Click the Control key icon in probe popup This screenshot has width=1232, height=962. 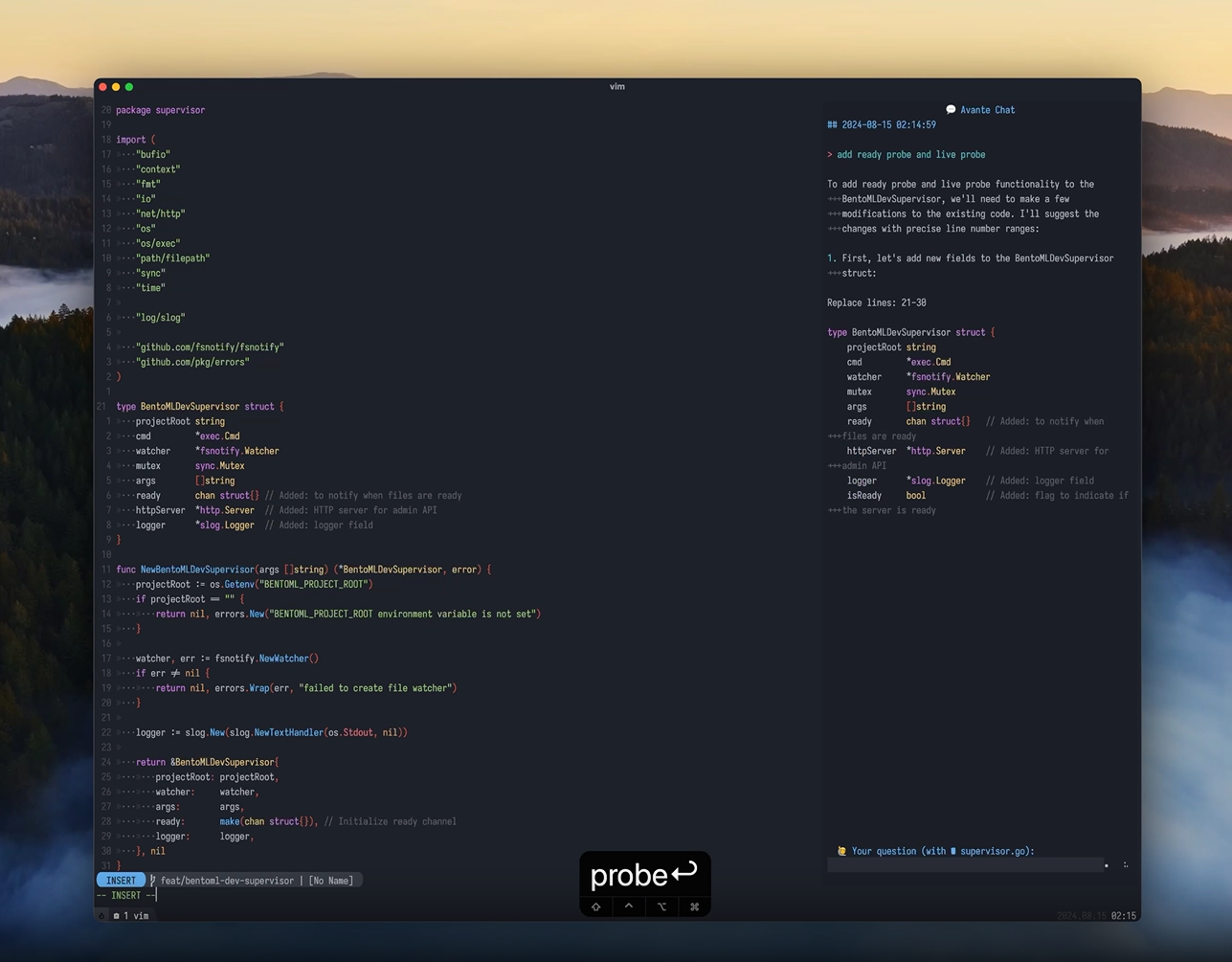629,906
